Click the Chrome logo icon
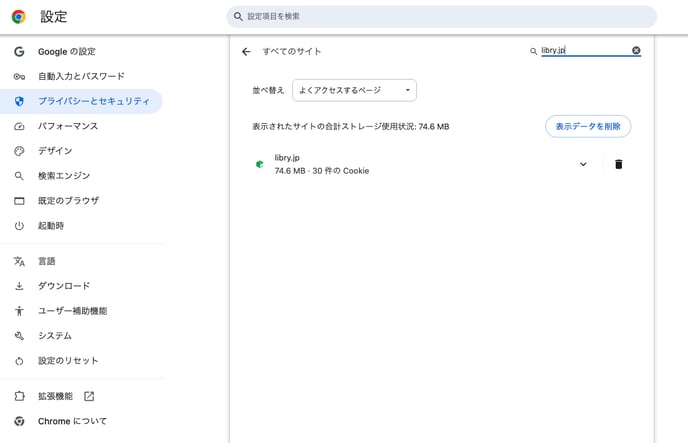Image resolution: width=688 pixels, height=443 pixels. coord(18,17)
